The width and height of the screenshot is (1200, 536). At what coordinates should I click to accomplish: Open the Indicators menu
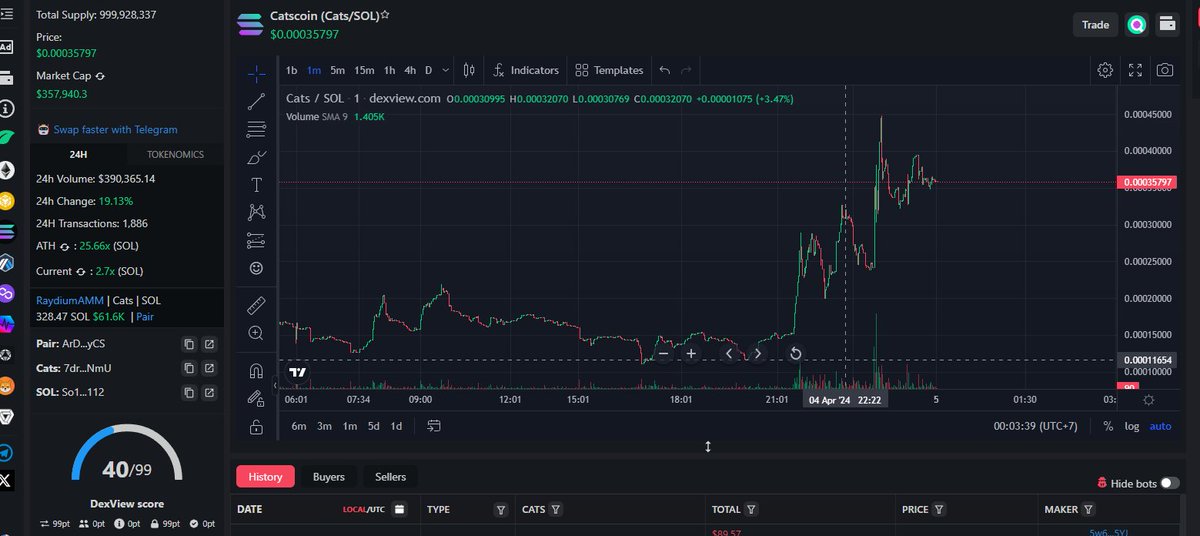click(526, 70)
